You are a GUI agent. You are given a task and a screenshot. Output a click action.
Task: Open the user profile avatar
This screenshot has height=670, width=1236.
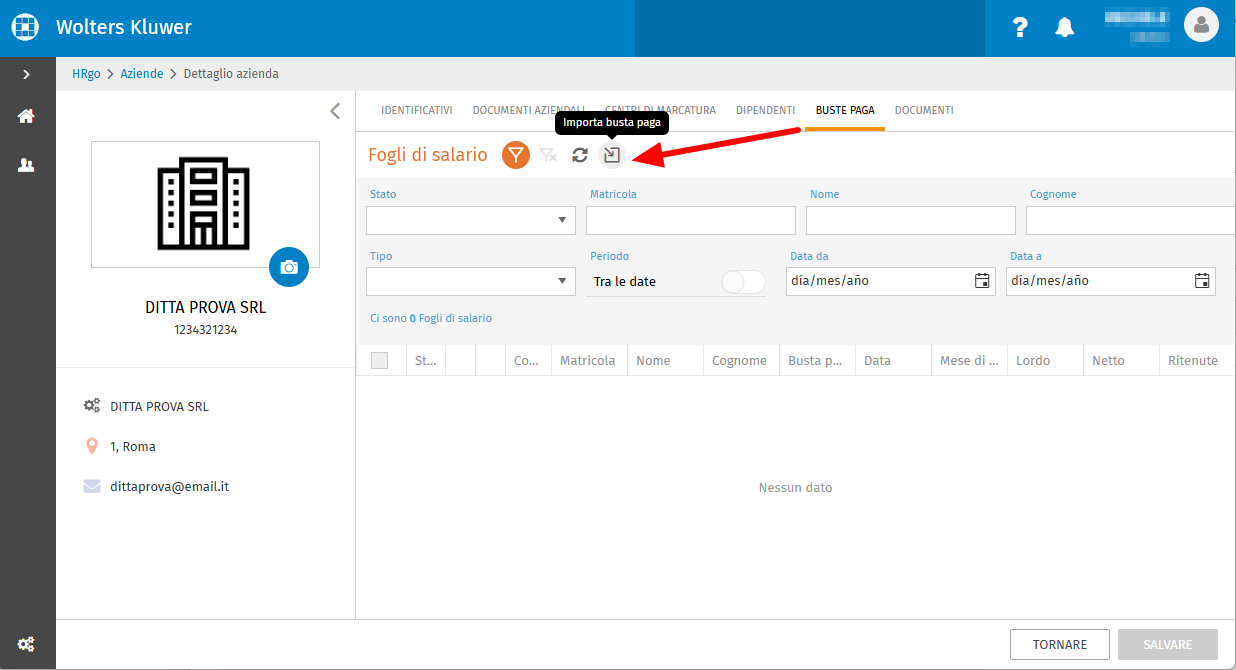[1201, 24]
